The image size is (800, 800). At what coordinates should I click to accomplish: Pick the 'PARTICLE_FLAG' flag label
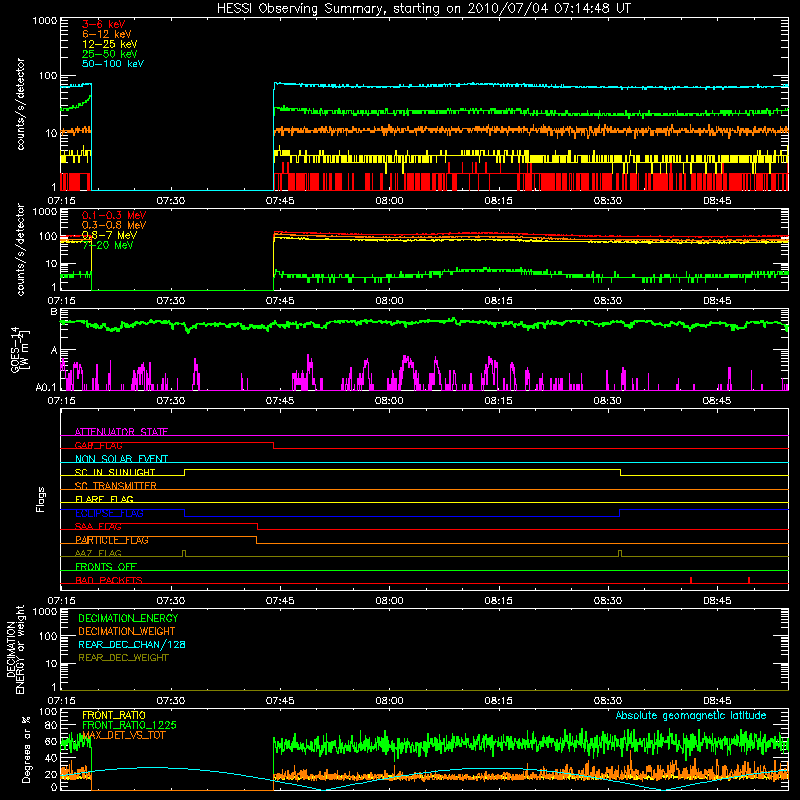click(x=112, y=540)
